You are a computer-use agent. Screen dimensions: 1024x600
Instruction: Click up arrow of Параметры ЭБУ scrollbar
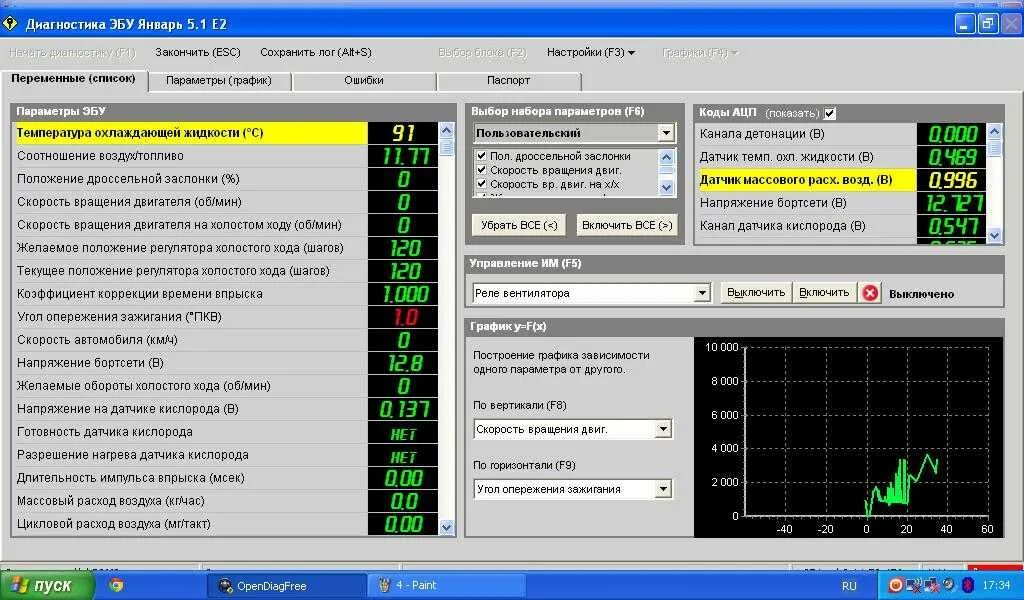[447, 130]
